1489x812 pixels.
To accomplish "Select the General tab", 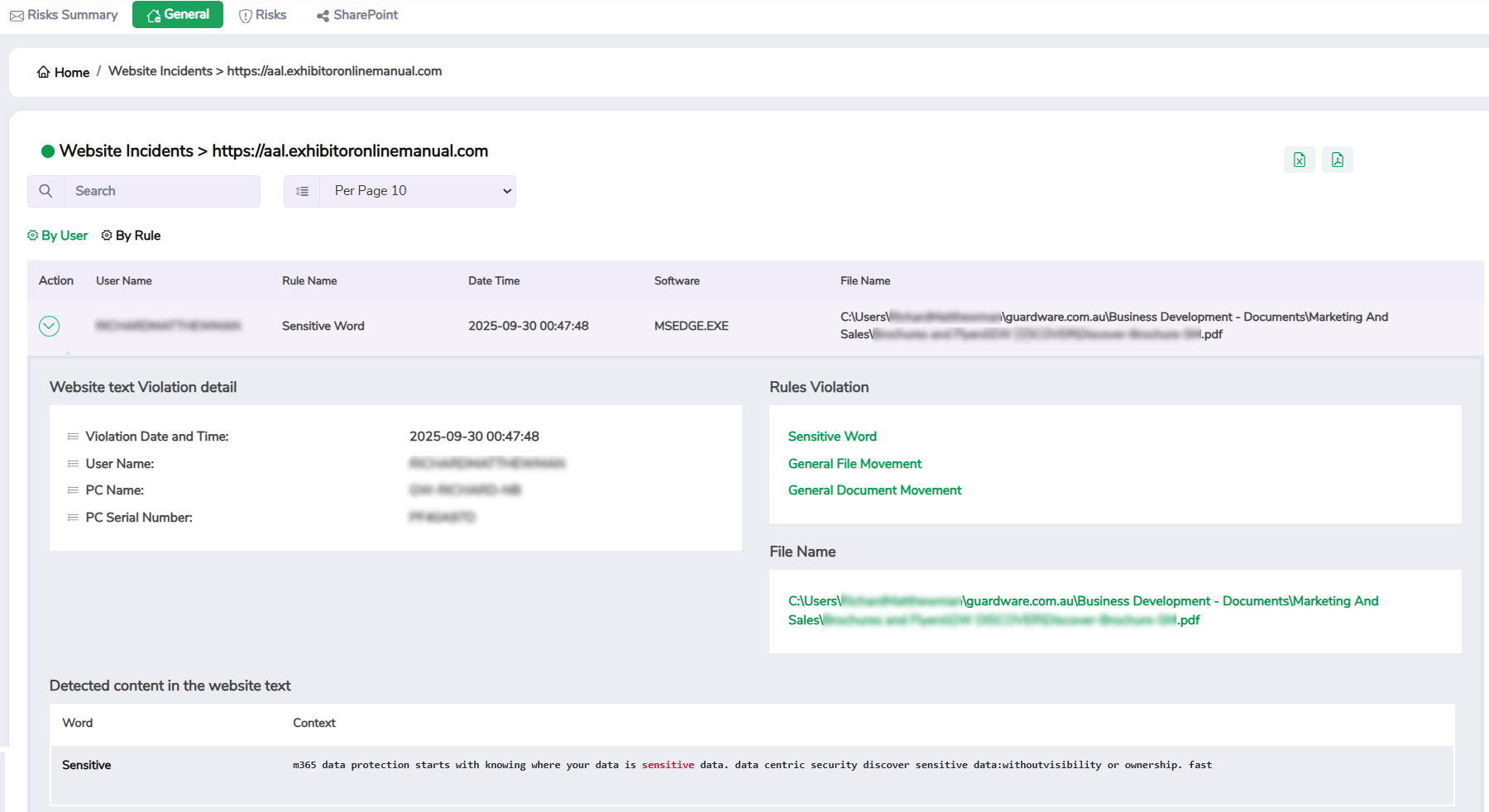I will pyautogui.click(x=178, y=15).
